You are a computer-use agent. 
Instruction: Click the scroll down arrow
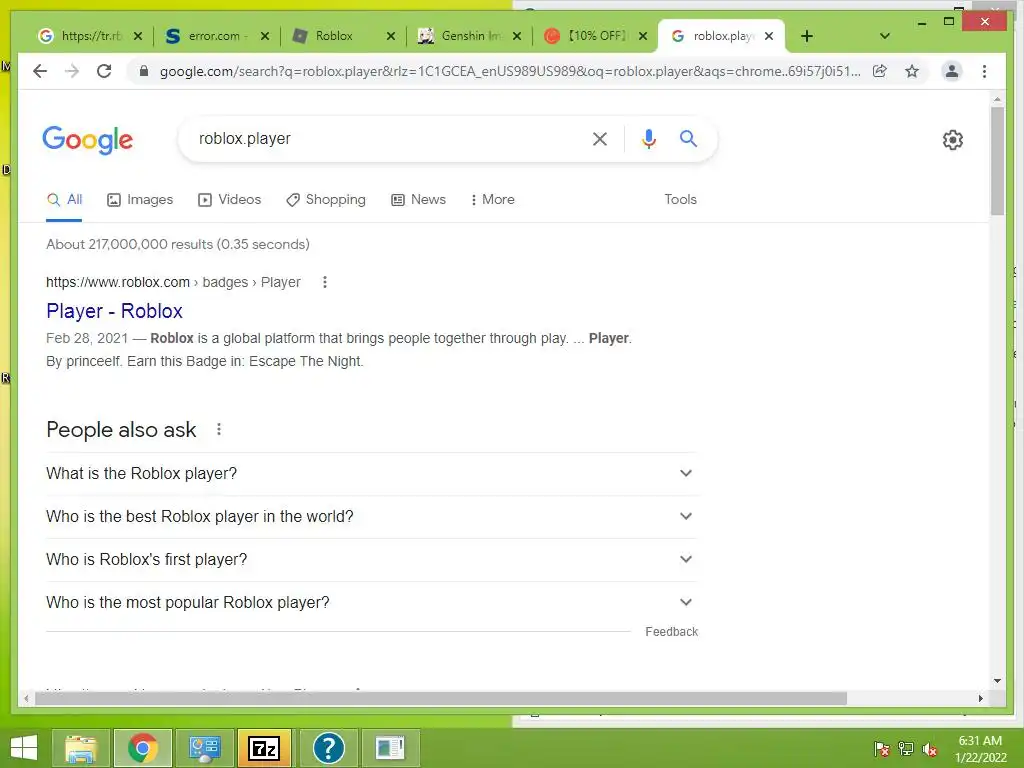coord(997,681)
